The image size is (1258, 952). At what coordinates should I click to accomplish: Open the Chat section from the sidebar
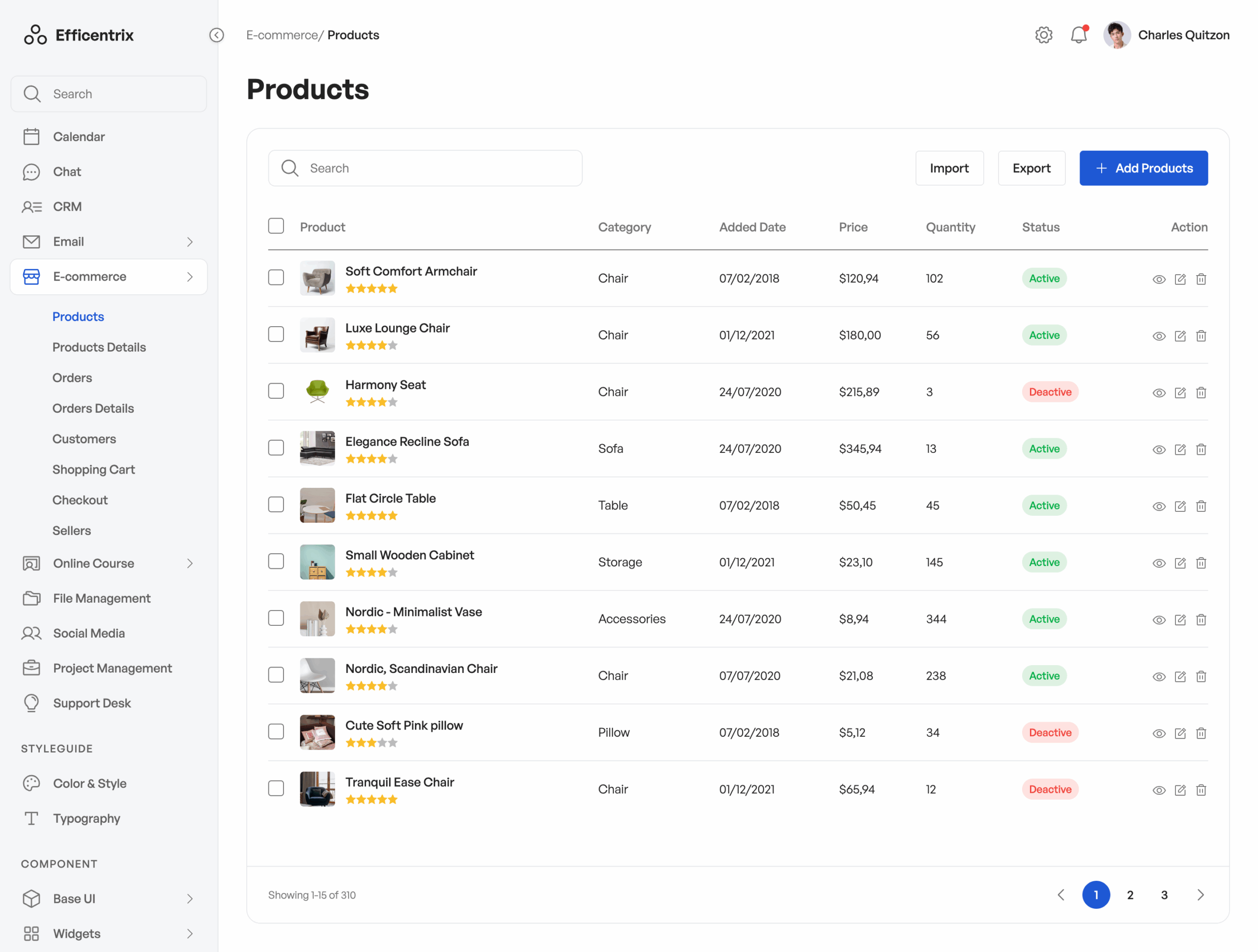(66, 171)
